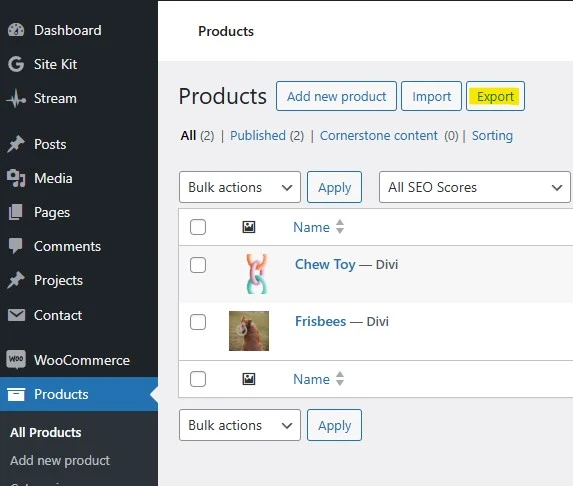The height and width of the screenshot is (486, 573).
Task: Tick the Frisbees row checkbox
Action: click(x=198, y=322)
